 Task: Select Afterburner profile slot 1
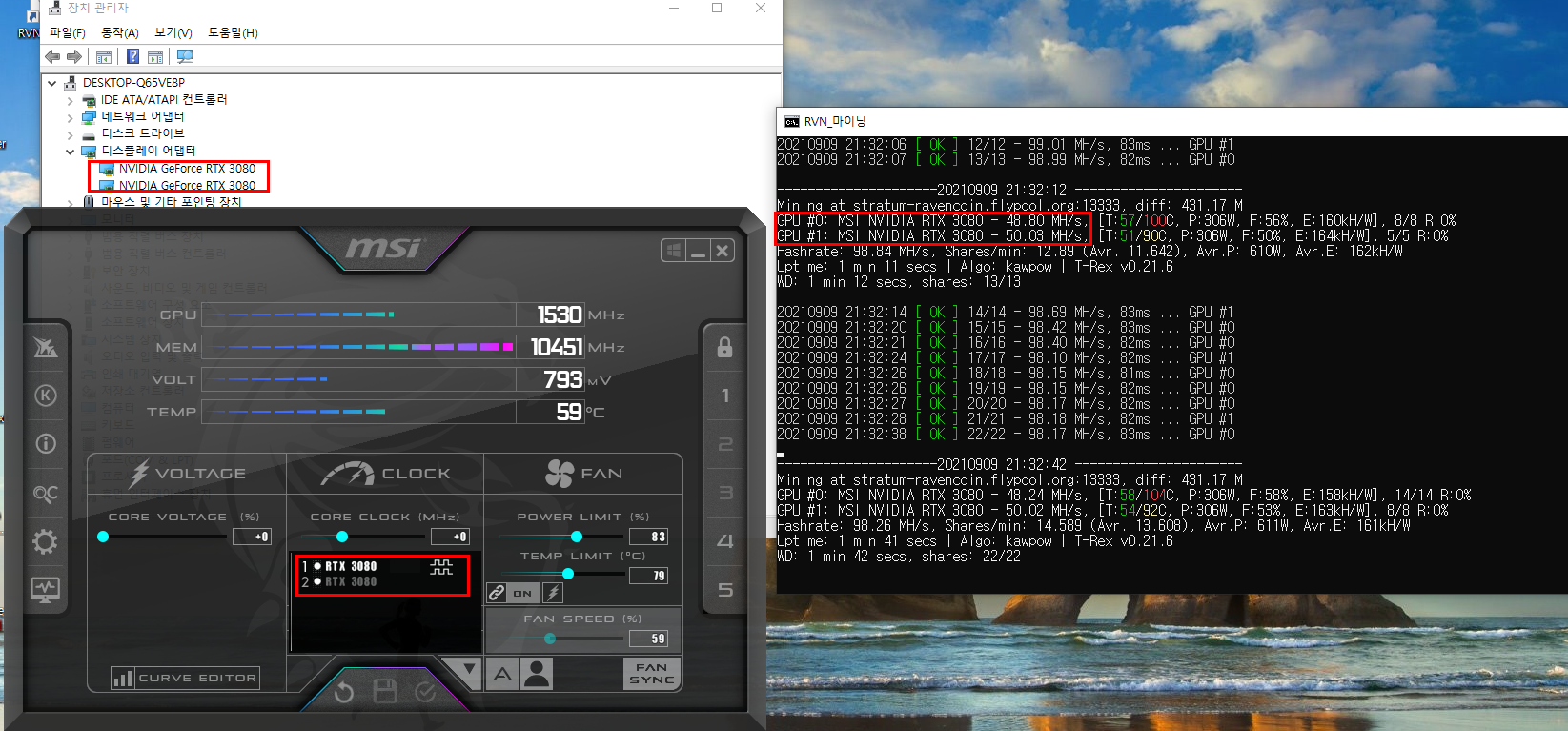[725, 396]
